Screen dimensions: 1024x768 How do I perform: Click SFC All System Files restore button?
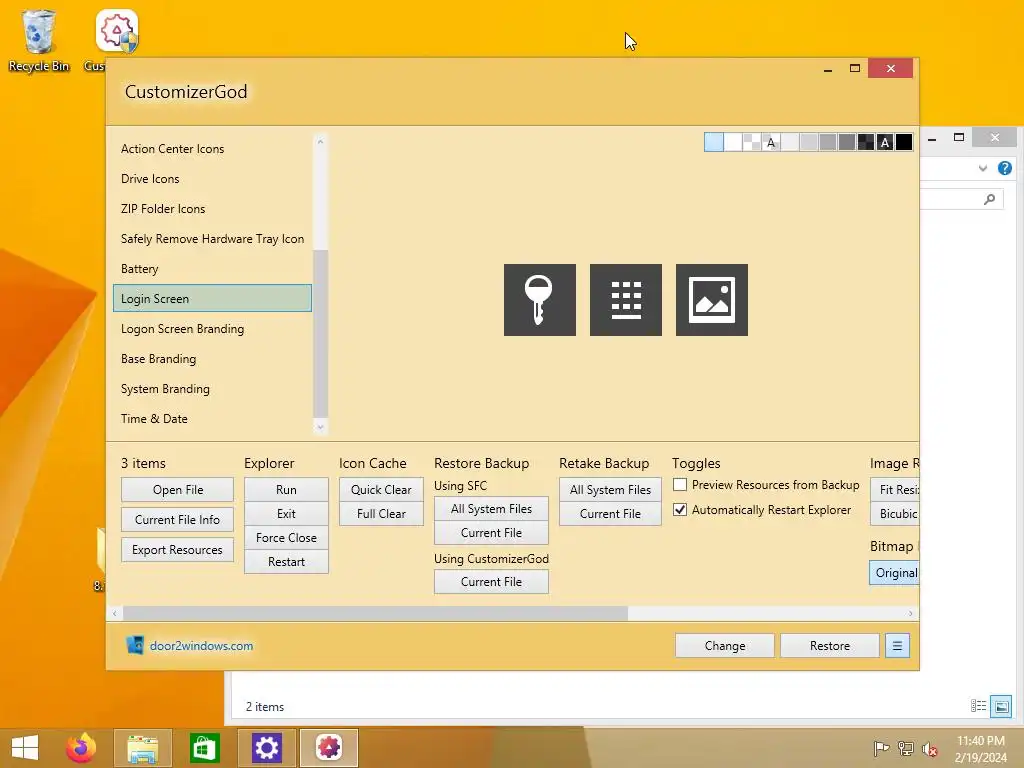491,509
